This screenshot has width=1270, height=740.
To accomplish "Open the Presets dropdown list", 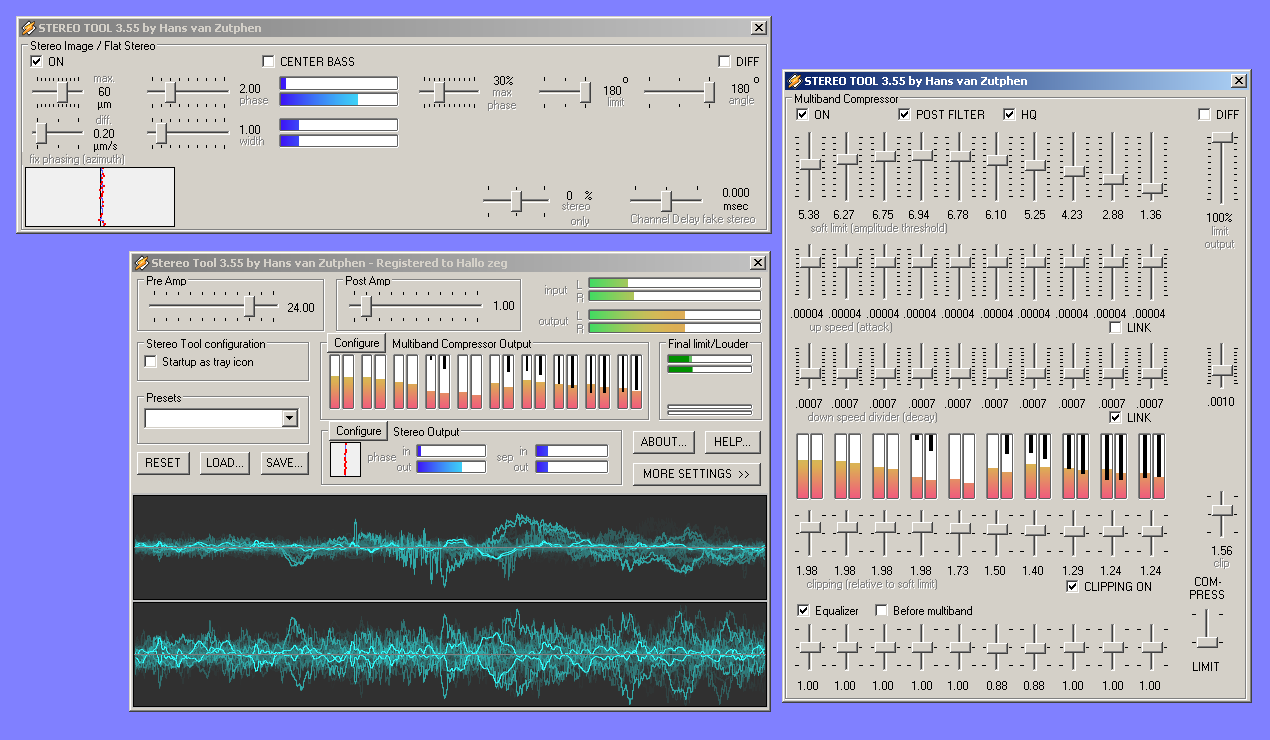I will [290, 419].
